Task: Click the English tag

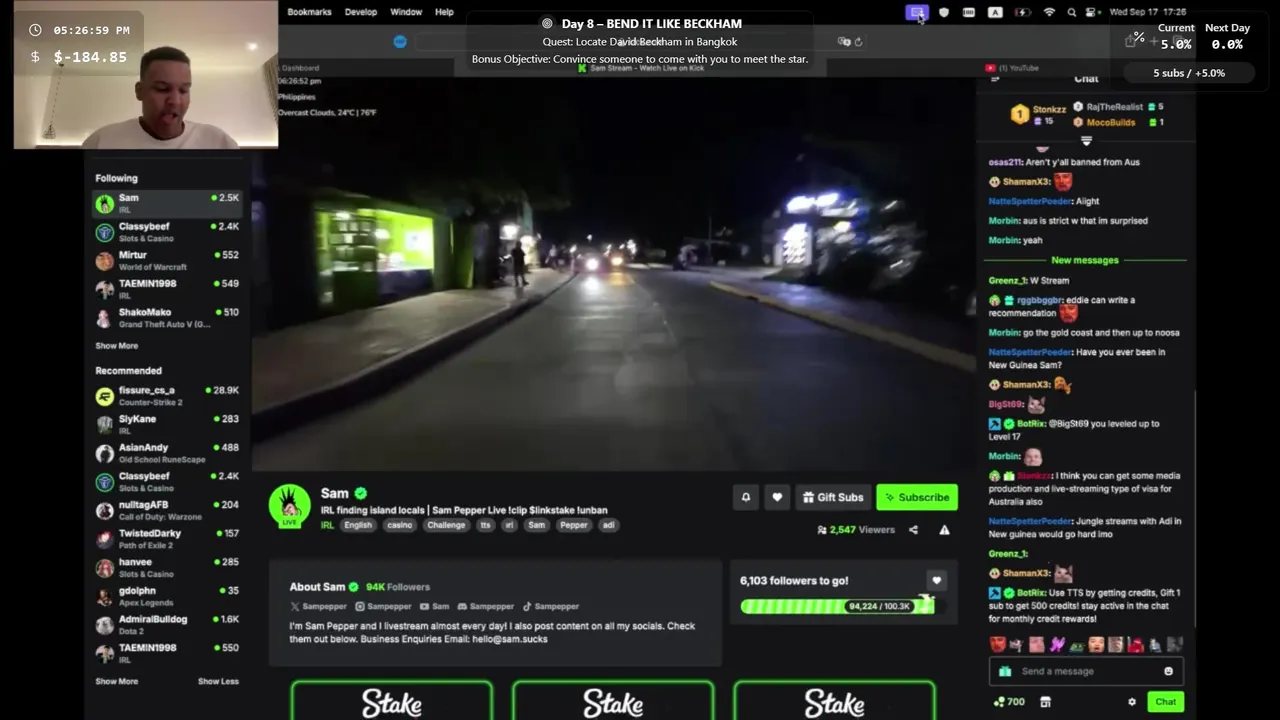Action: coord(358,525)
